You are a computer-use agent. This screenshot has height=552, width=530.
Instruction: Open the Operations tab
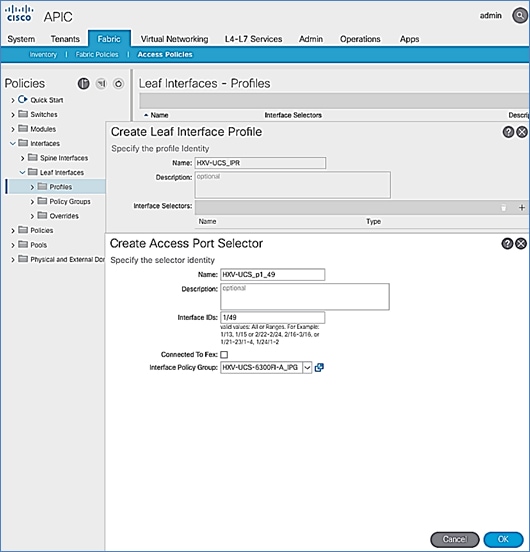pyautogui.click(x=360, y=39)
